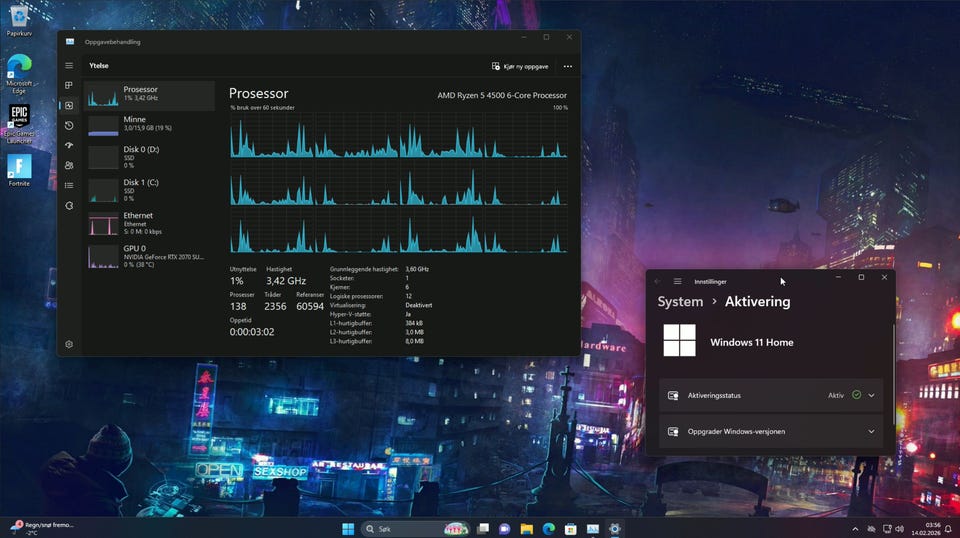Image resolution: width=960 pixels, height=538 pixels.
Task: Select GPU 0 in the performance list
Action: (150, 254)
